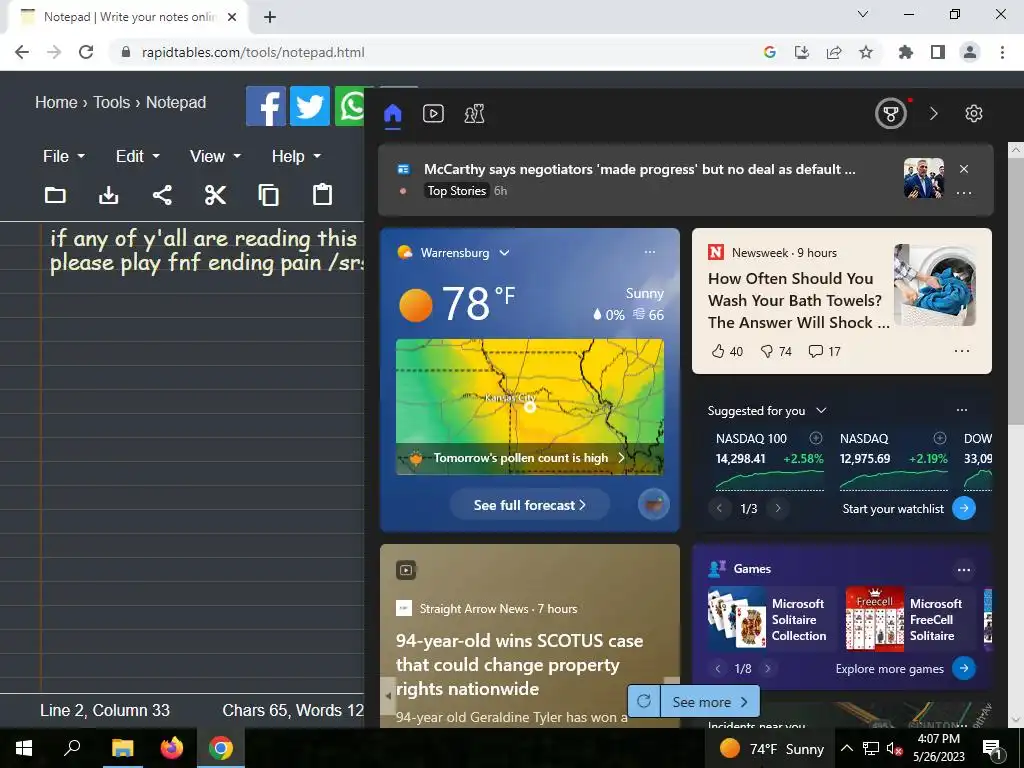Open taskbar weather 74°F Sunny widget
The image size is (1024, 768).
click(771, 749)
